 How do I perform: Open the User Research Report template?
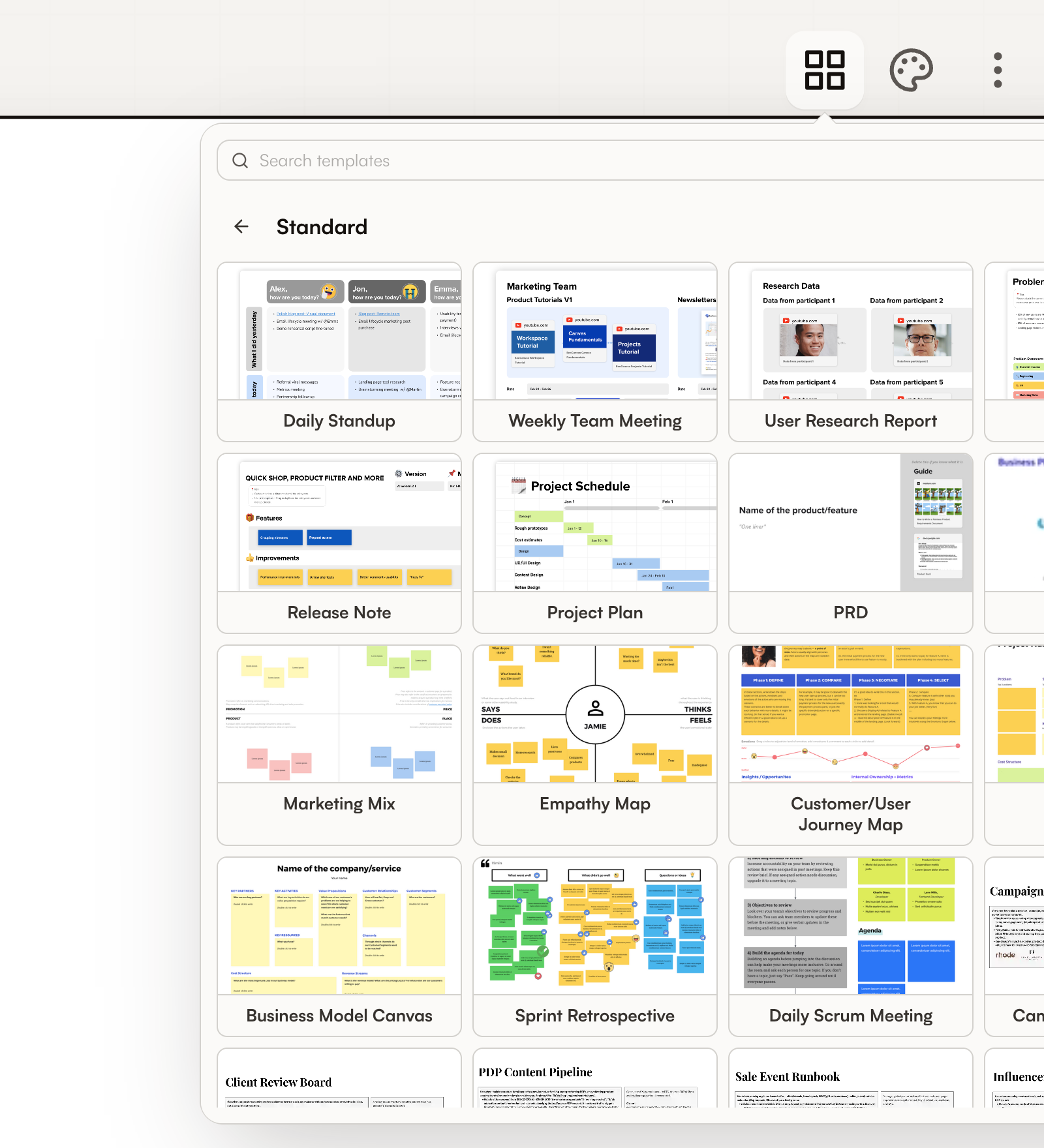click(851, 352)
